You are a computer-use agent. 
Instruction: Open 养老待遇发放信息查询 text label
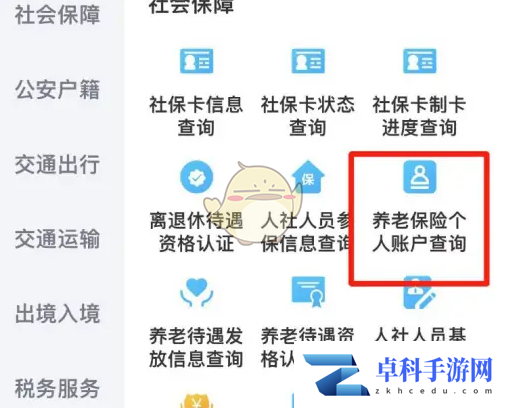click(196, 347)
